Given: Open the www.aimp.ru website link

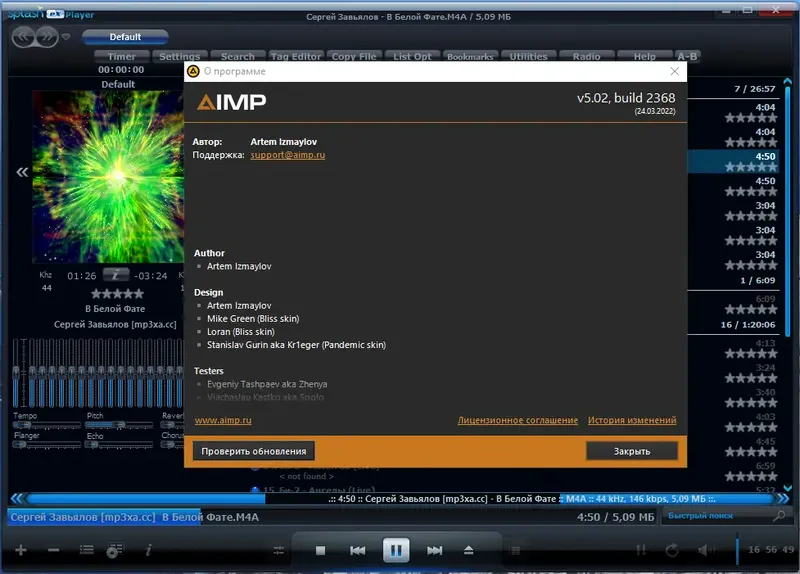Looking at the screenshot, I should [223, 420].
